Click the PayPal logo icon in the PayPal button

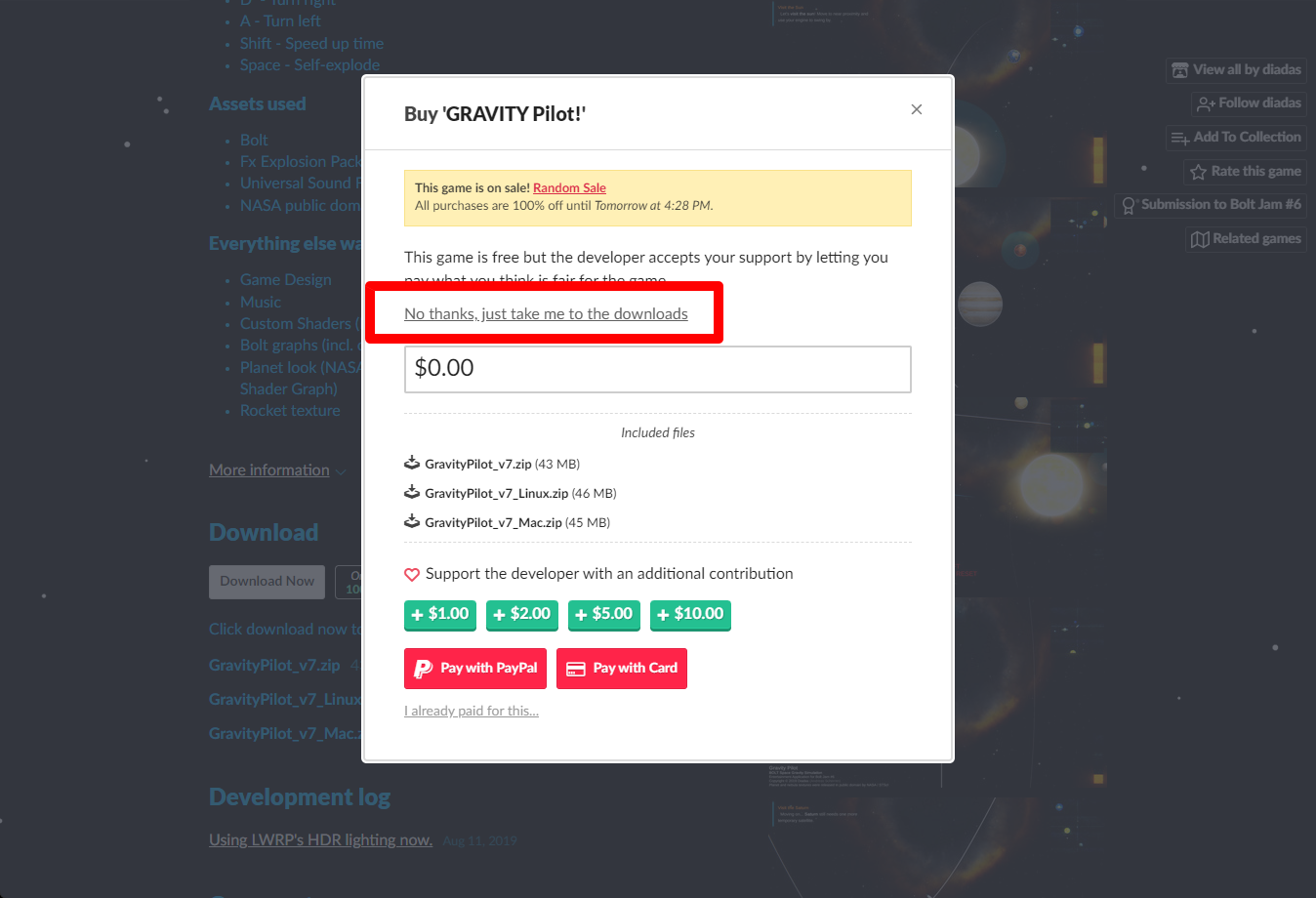click(424, 669)
